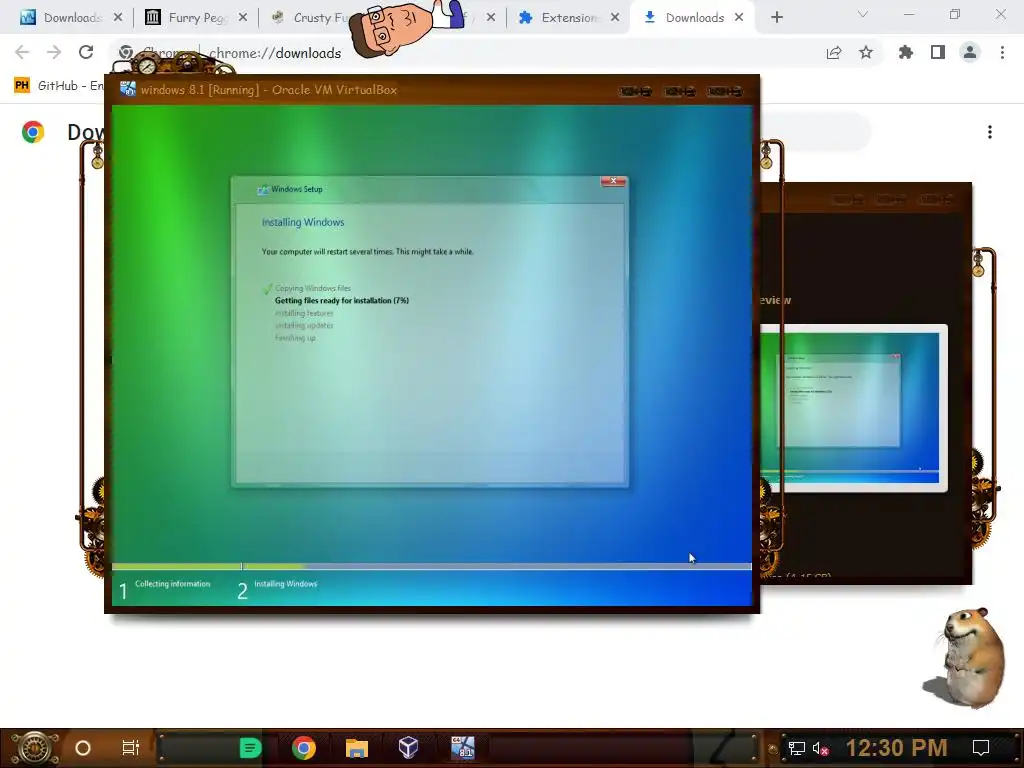The width and height of the screenshot is (1024, 768).
Task: Open Task View in taskbar
Action: (131, 748)
